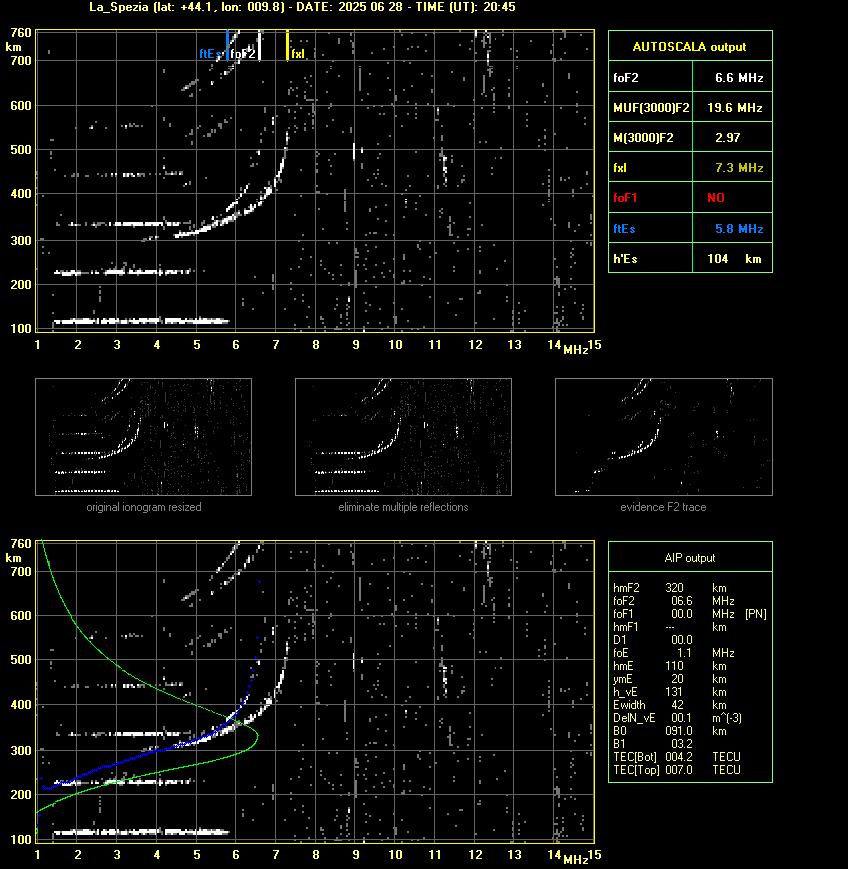Click the Ewidth value '42' in AIP output
Image resolution: width=848 pixels, height=869 pixels.
click(677, 705)
